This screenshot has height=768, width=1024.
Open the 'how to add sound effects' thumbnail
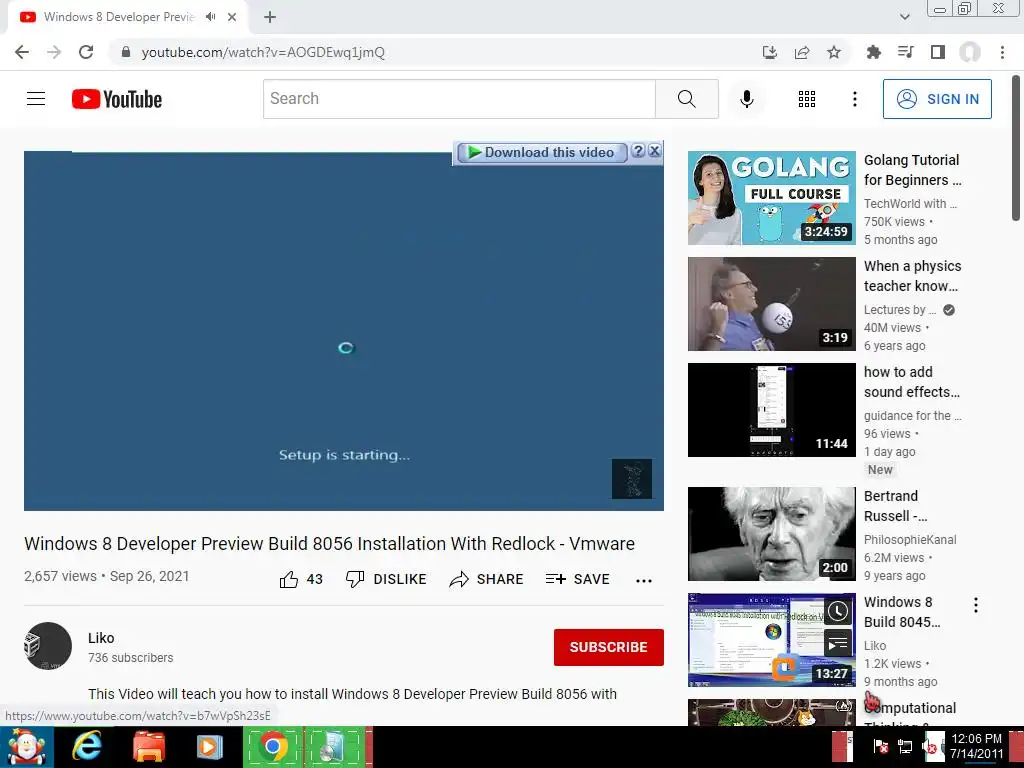point(772,409)
